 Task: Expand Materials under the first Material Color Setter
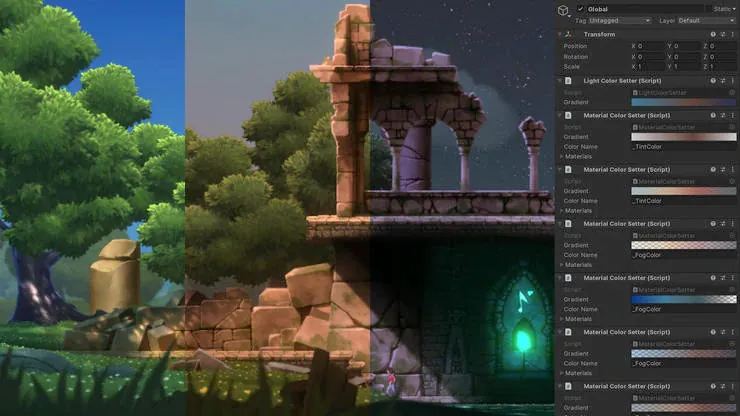(560, 156)
